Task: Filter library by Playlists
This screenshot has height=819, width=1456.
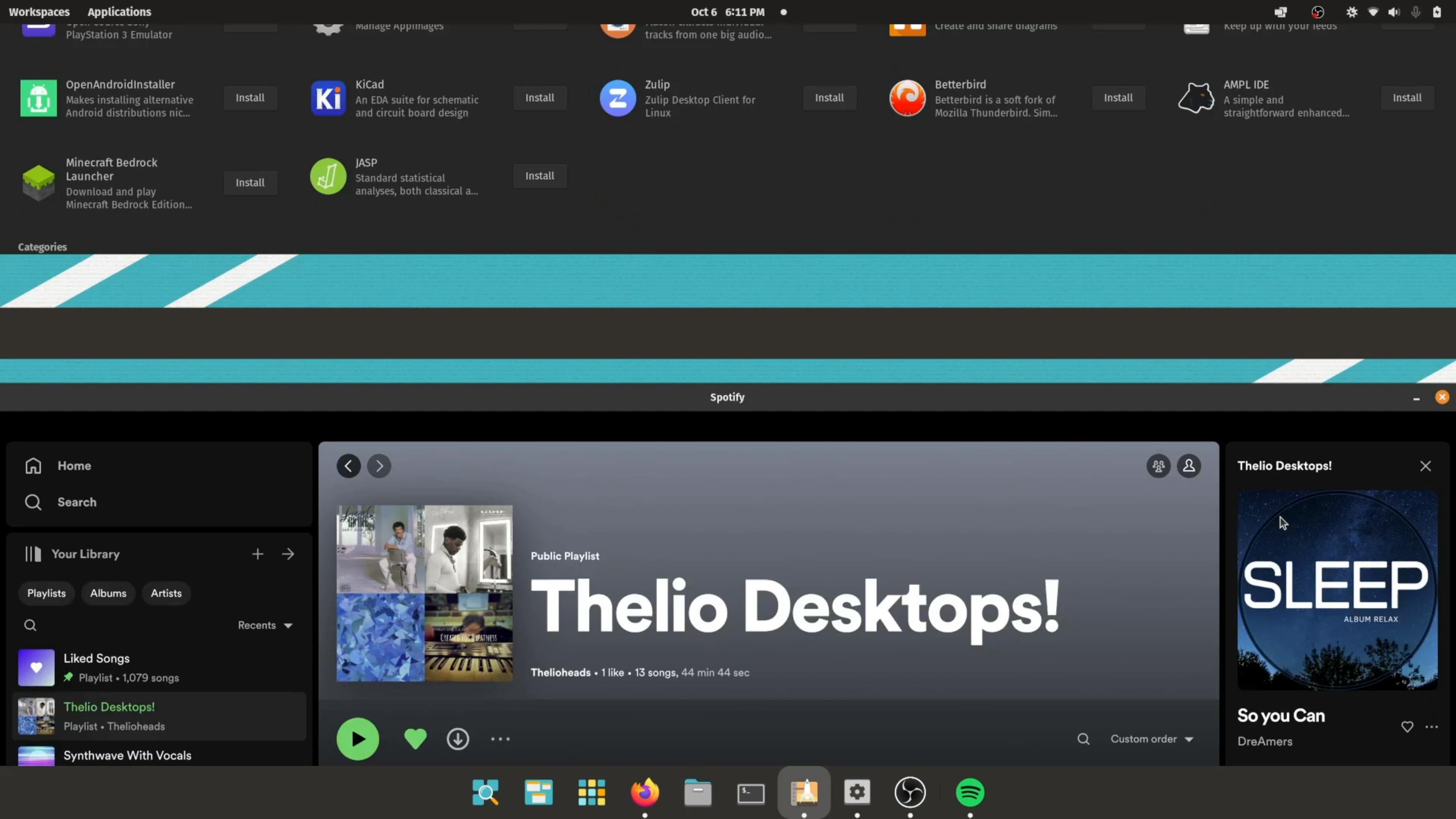Action: (x=46, y=593)
